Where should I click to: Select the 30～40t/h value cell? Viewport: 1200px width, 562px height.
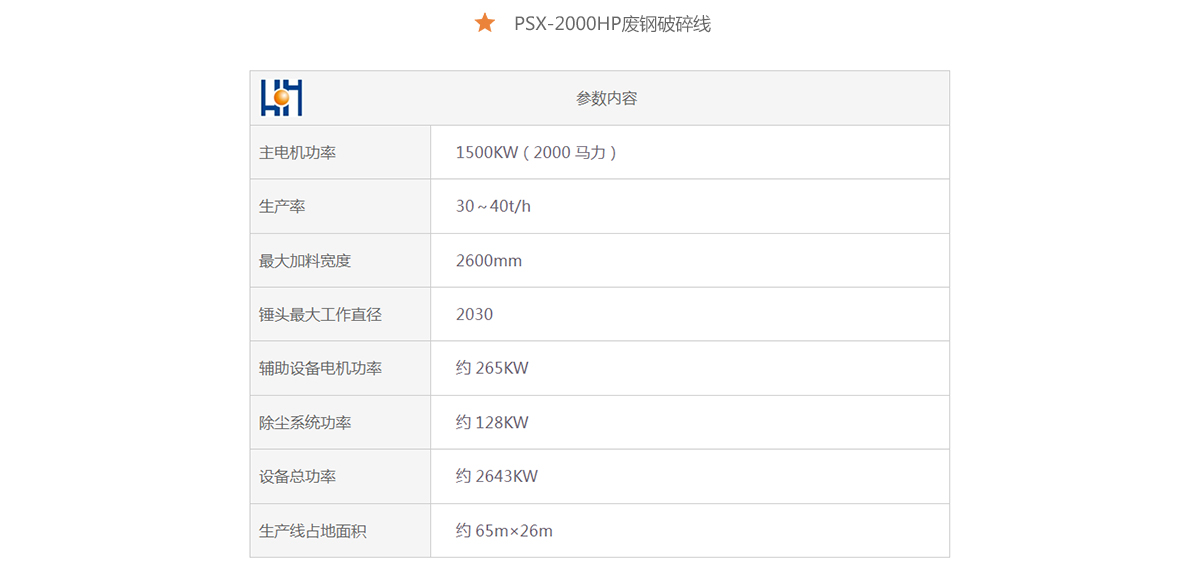[x=493, y=207]
